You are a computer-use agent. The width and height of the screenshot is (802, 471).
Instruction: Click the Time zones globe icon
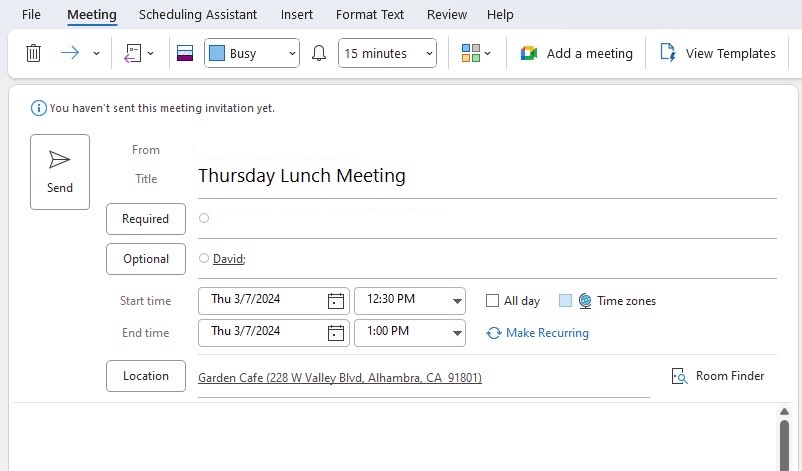tap(585, 301)
